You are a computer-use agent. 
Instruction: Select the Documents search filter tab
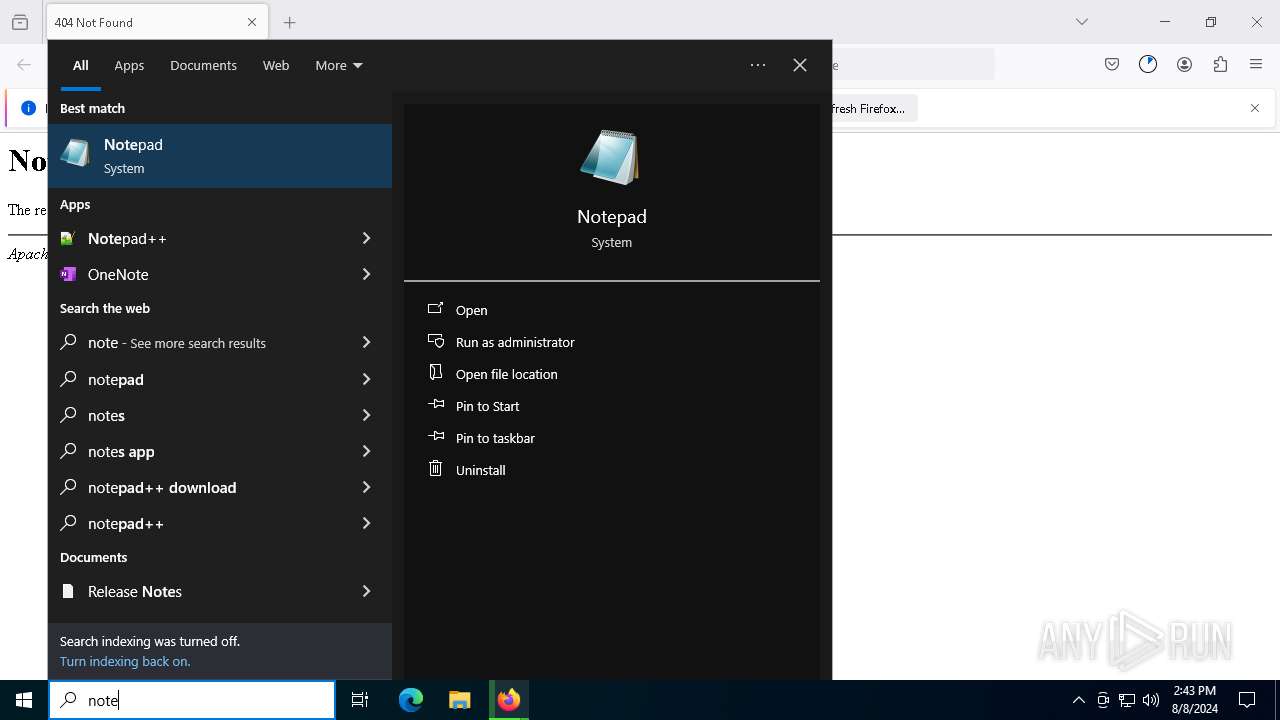pyautogui.click(x=203, y=65)
